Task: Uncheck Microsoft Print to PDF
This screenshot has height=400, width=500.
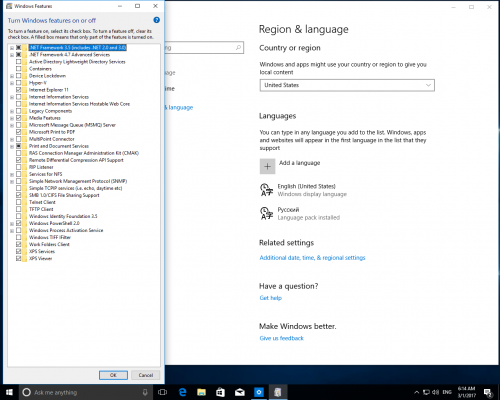Action: (x=19, y=132)
